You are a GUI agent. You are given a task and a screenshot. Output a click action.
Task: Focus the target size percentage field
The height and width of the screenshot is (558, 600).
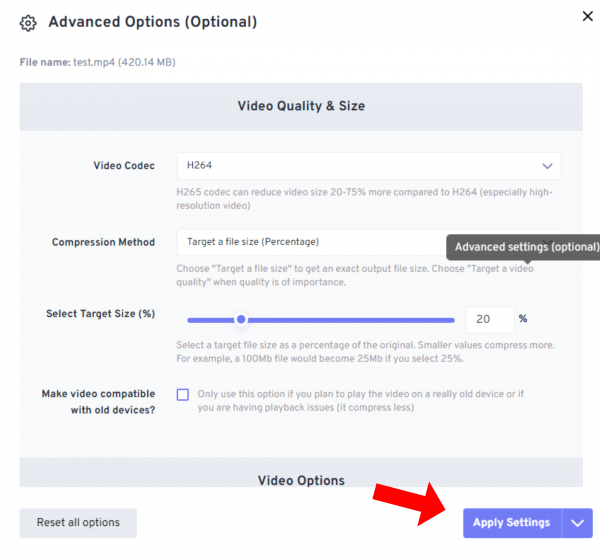coord(488,320)
